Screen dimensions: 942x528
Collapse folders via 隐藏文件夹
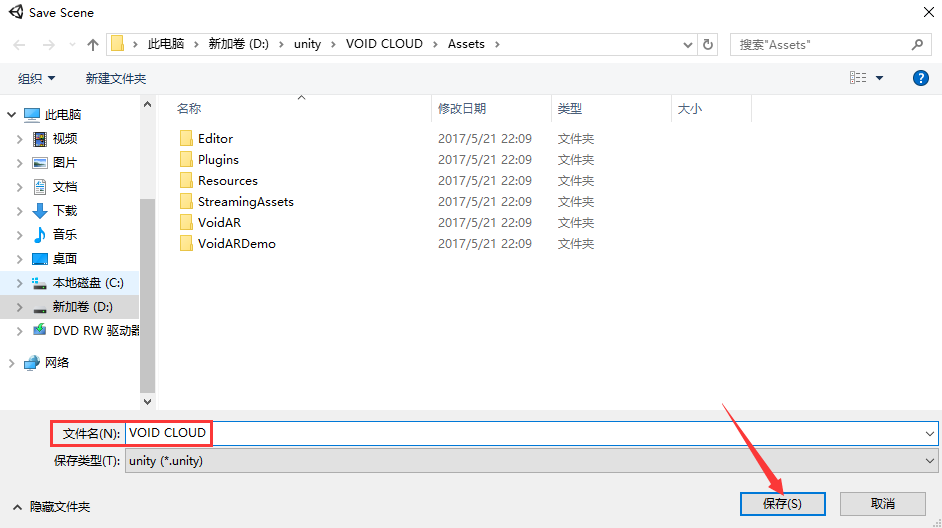tap(52, 507)
